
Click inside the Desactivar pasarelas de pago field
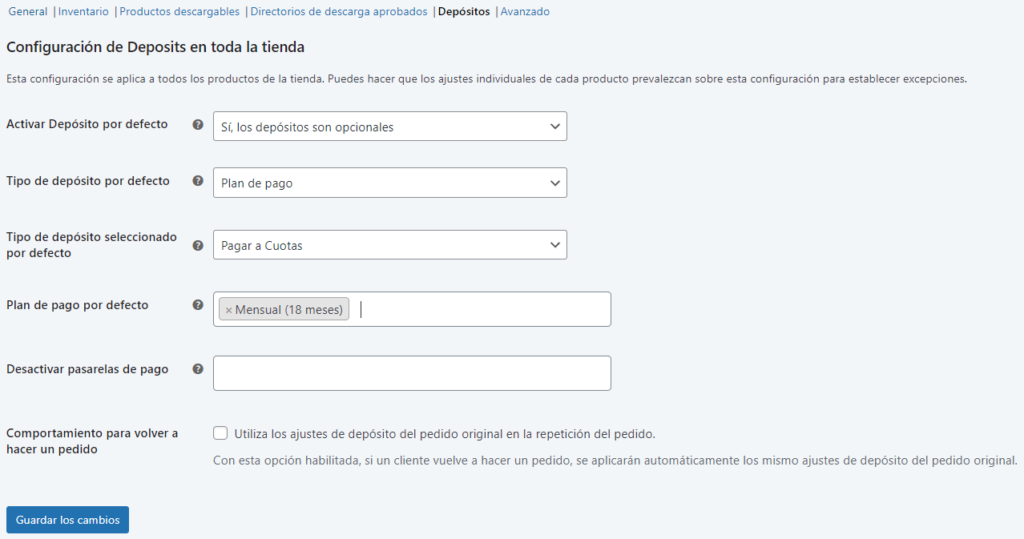pyautogui.click(x=411, y=373)
